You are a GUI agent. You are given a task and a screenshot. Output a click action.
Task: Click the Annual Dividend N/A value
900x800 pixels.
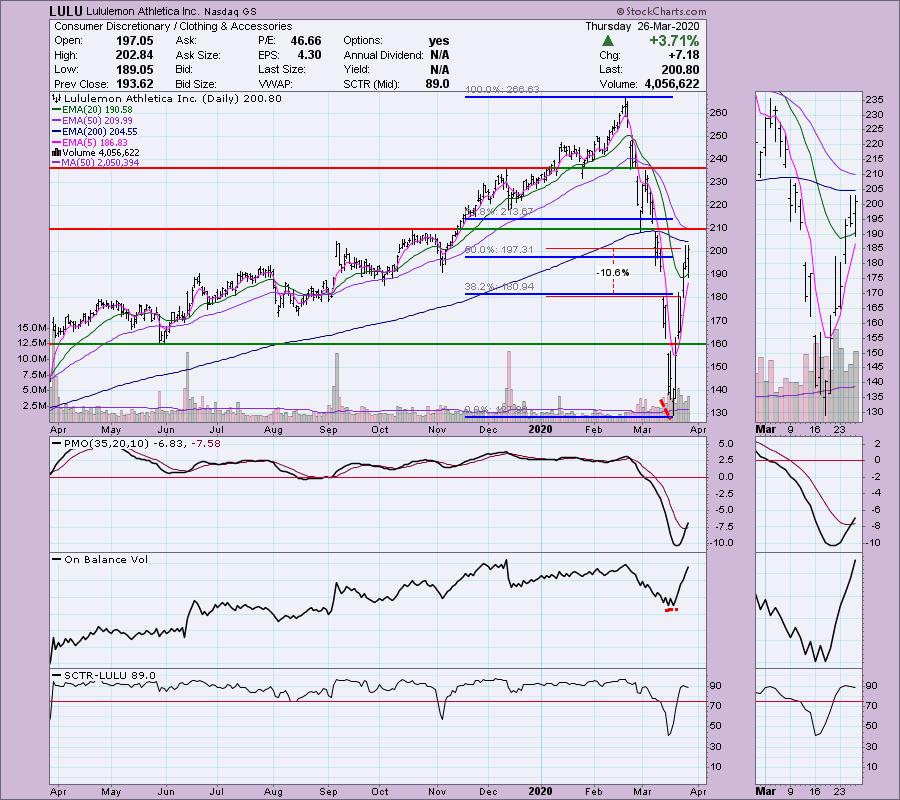[440, 55]
